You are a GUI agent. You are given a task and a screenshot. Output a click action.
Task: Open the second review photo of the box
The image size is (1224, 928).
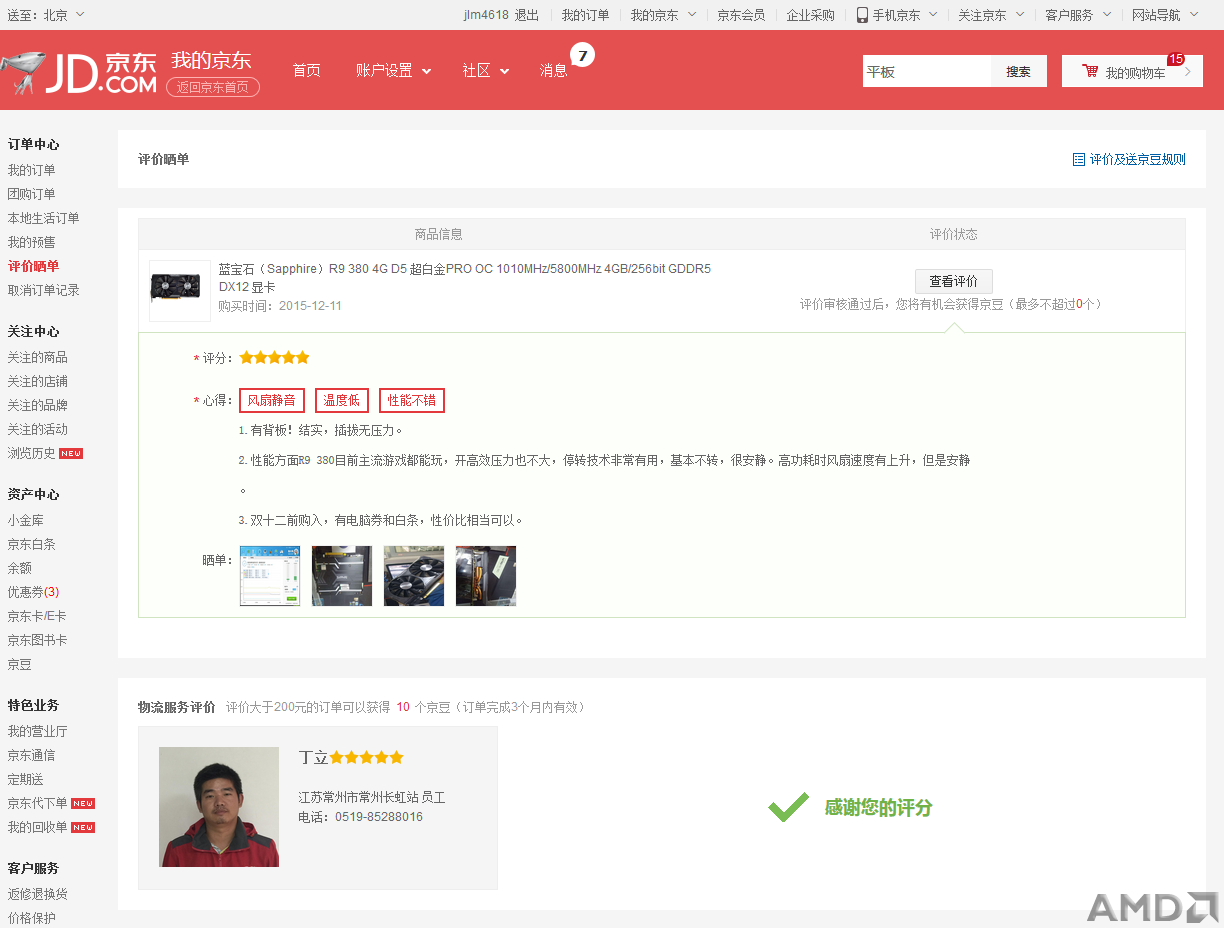tap(342, 576)
